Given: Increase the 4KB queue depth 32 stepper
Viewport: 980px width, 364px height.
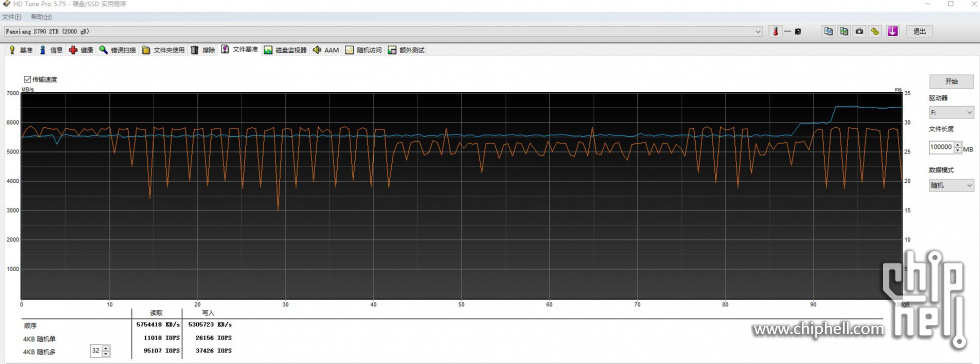Looking at the screenshot, I should 106,348.
